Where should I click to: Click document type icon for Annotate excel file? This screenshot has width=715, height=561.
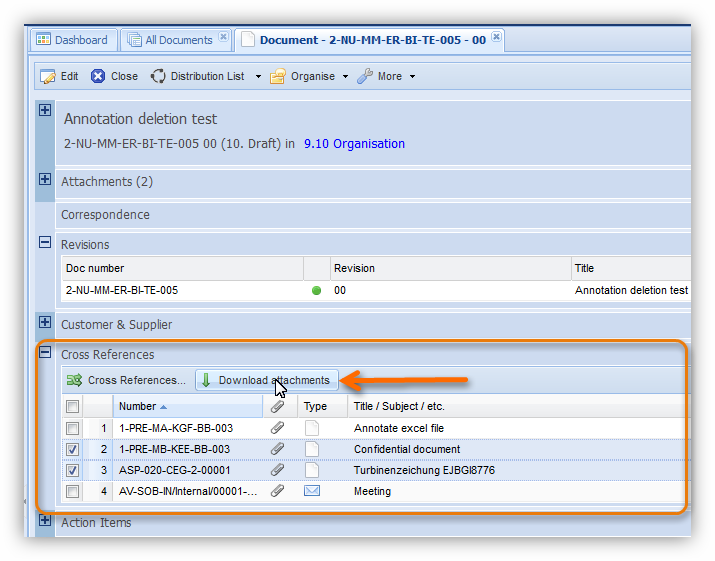click(312, 428)
